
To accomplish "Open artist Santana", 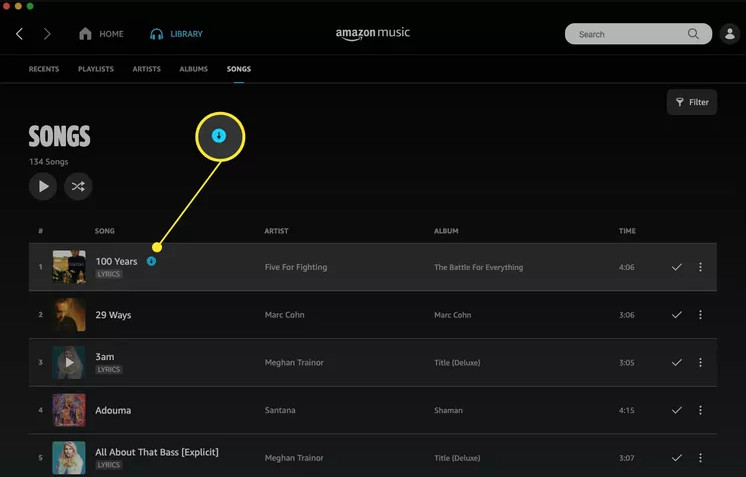I will [x=280, y=410].
